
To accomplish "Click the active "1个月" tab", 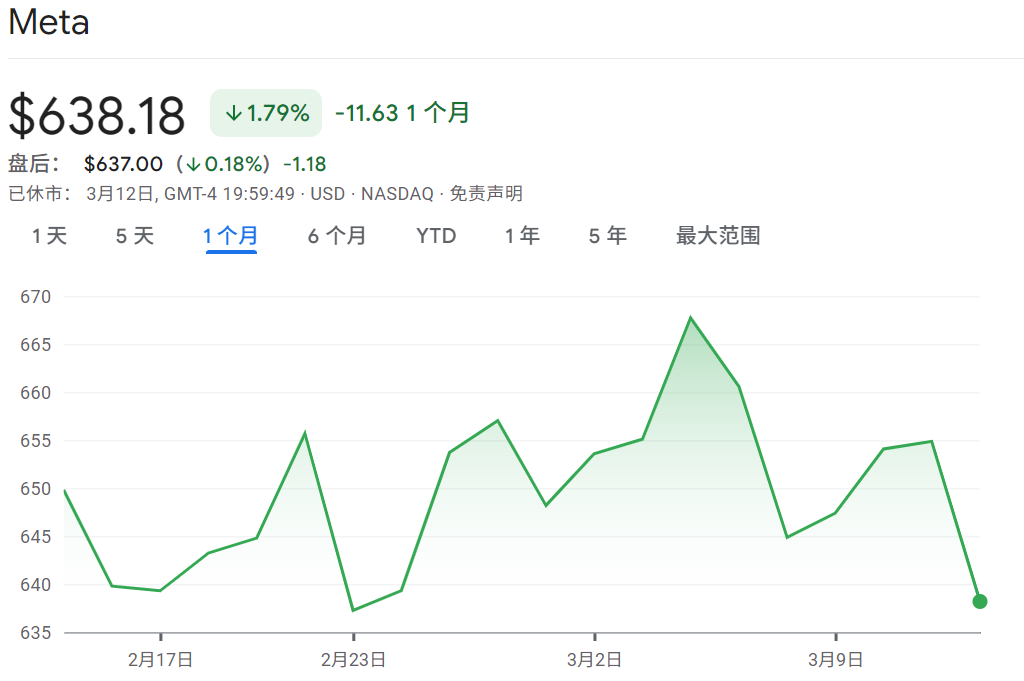I will pos(231,236).
